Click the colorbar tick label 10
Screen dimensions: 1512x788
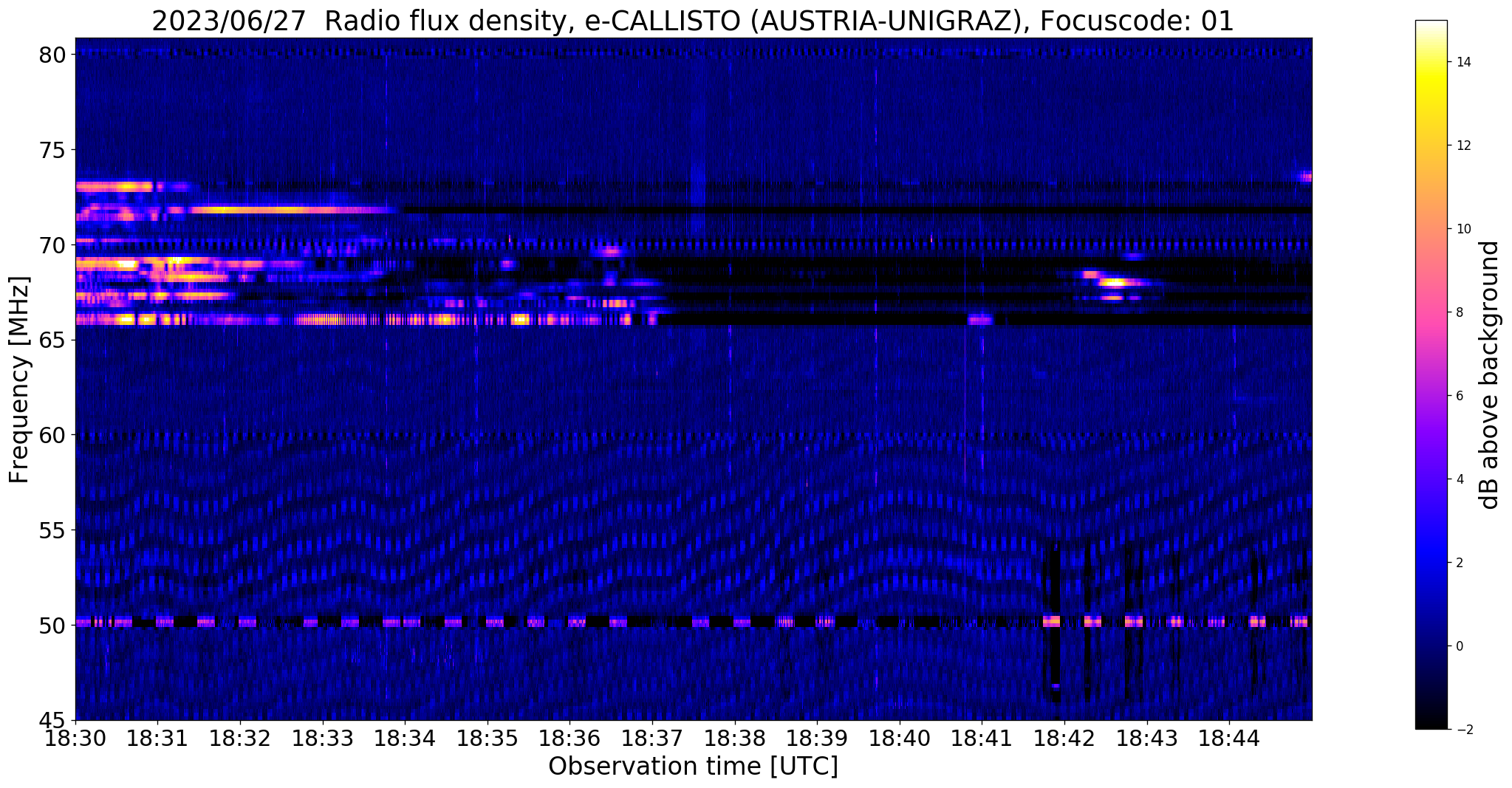[1463, 229]
